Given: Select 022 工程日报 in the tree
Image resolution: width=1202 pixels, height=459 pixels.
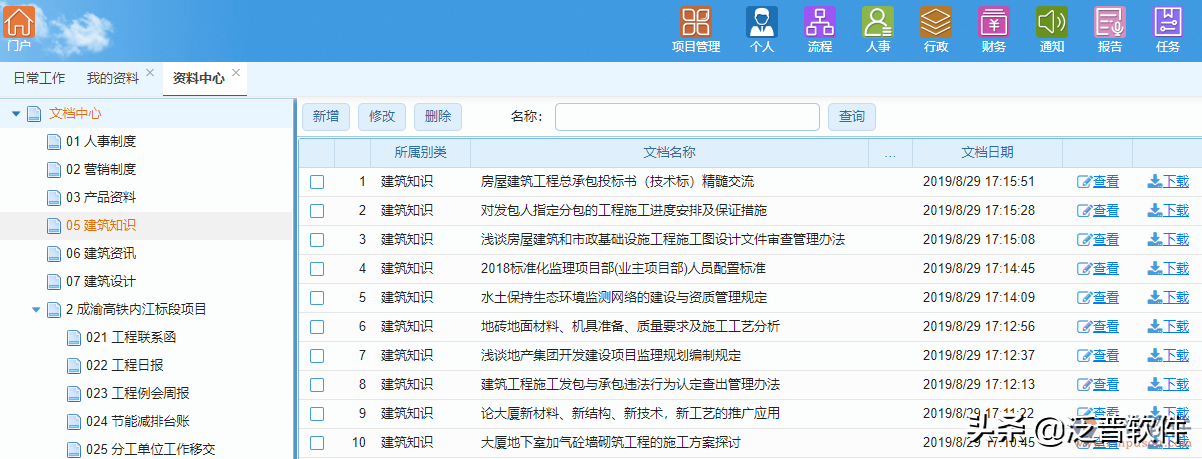Looking at the screenshot, I should (125, 366).
